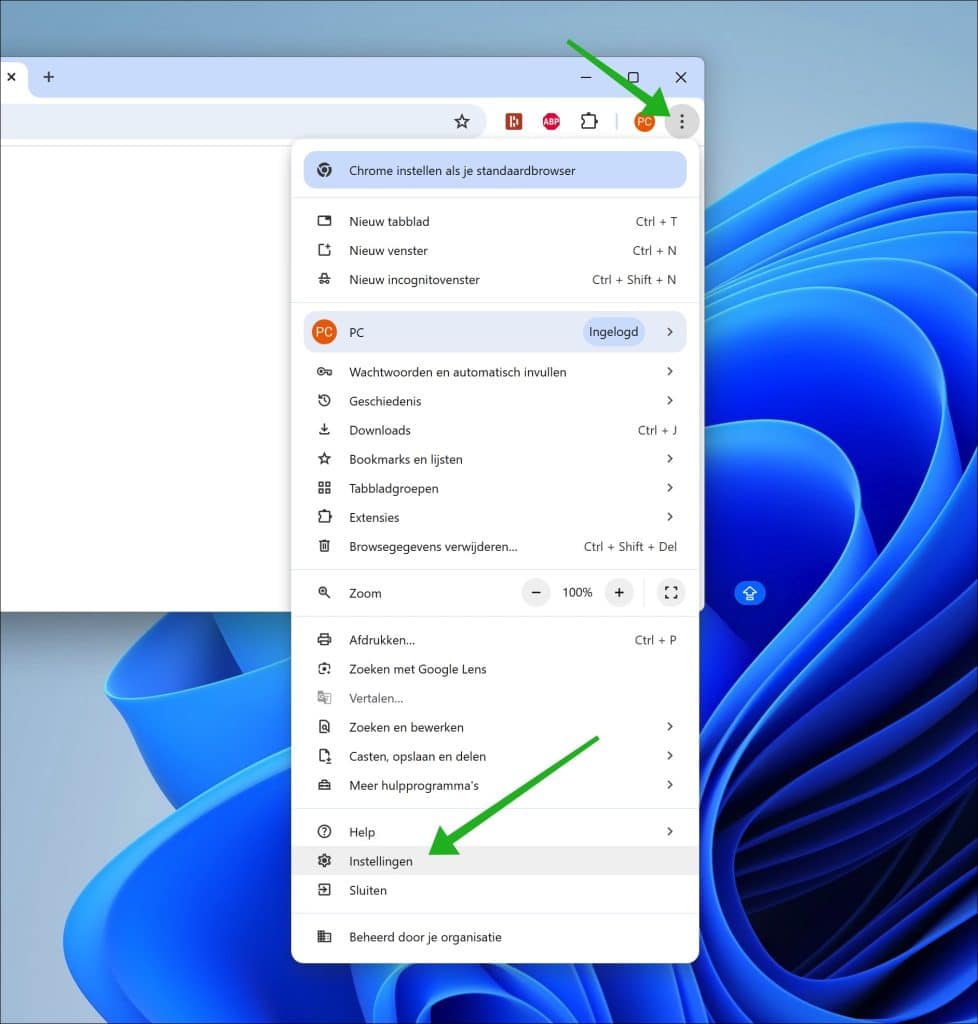978x1024 pixels.
Task: Choose Sluiten to quit Chrome
Action: tap(495, 890)
